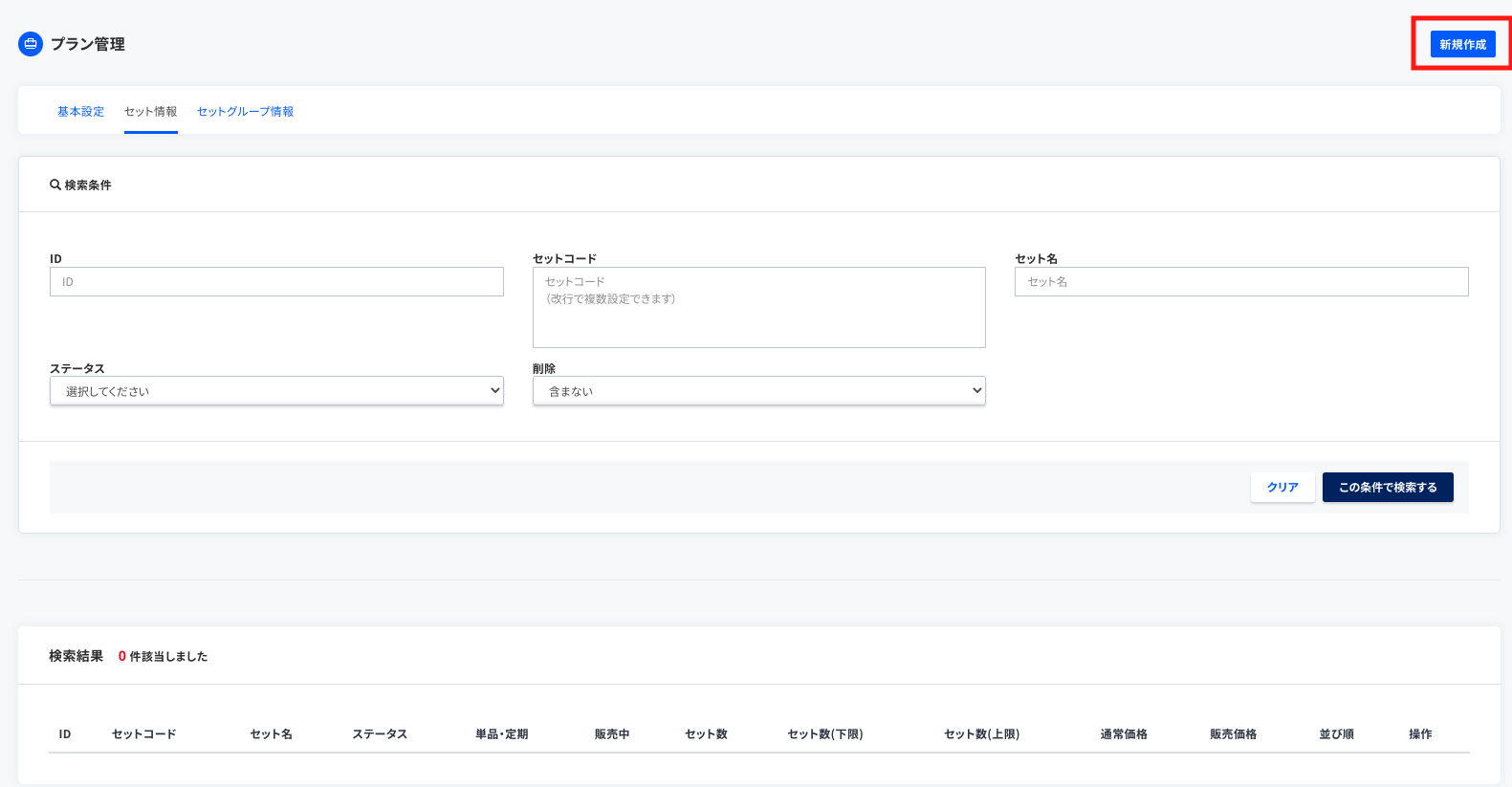
Task: Click the セットコード column header
Action: (144, 734)
